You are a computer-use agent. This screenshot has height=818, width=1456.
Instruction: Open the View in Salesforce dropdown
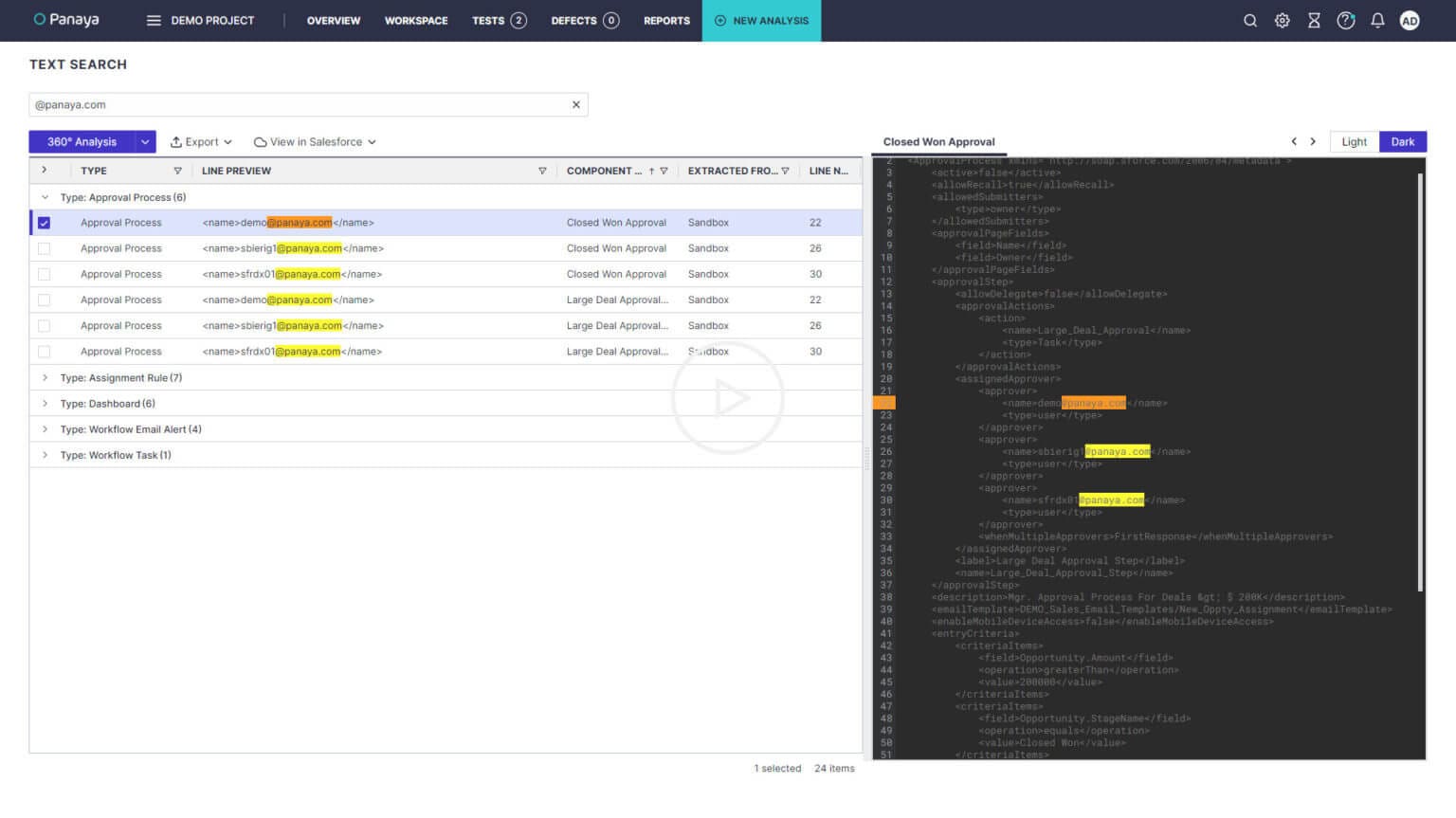(x=315, y=141)
